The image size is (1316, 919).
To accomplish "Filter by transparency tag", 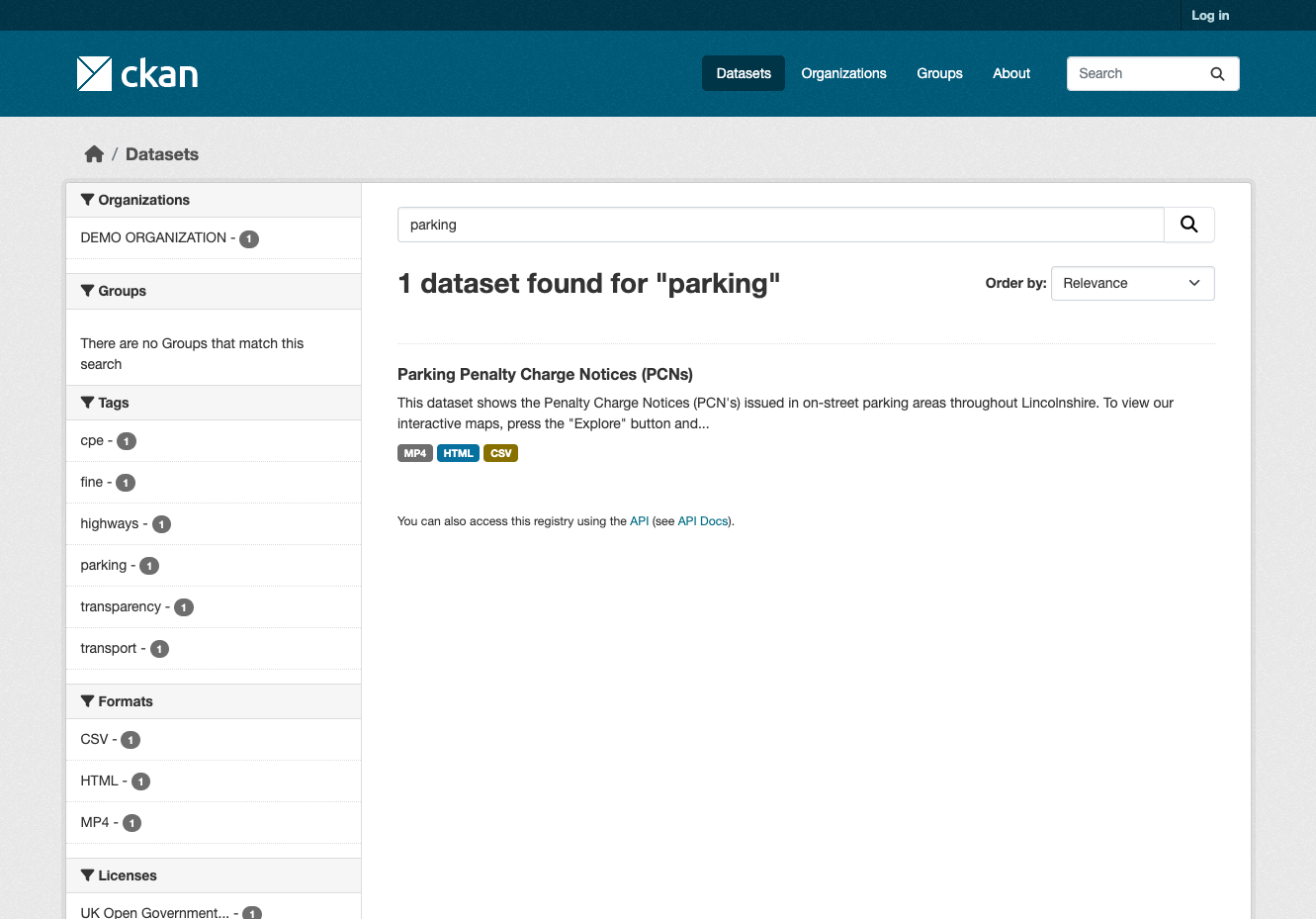I will click(x=214, y=607).
